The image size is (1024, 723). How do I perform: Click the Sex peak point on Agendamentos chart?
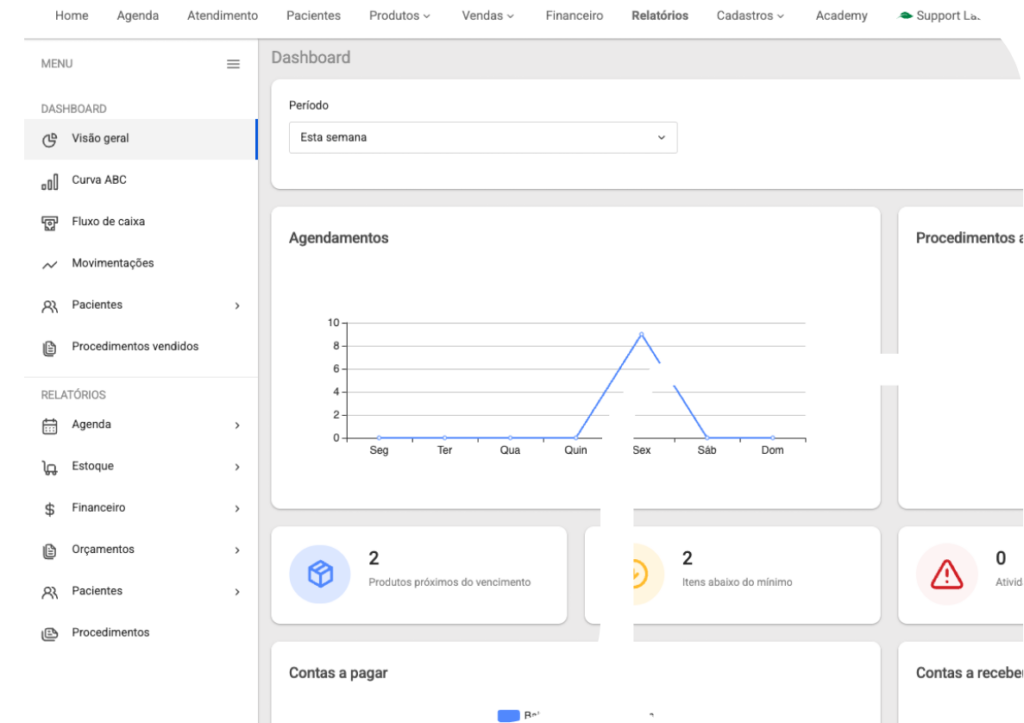[641, 334]
